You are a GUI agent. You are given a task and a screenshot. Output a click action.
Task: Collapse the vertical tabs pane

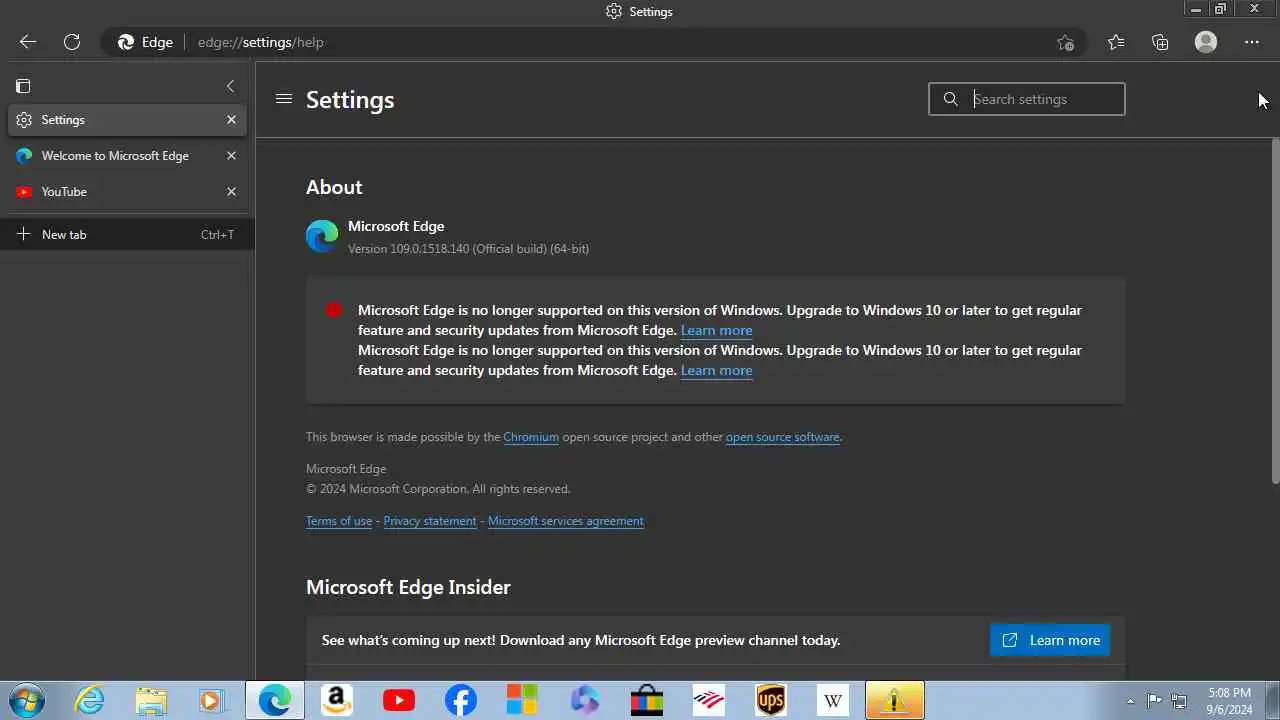click(230, 86)
